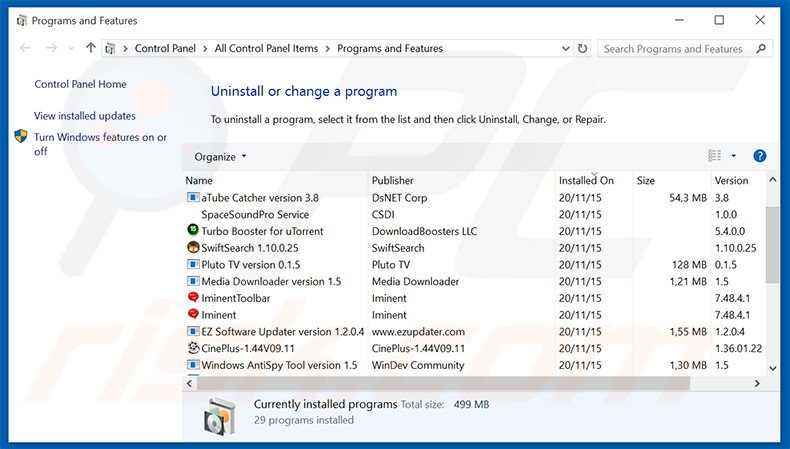Select EZ Software Updater version 1.2.0.4
This screenshot has height=449, width=790.
coord(282,332)
